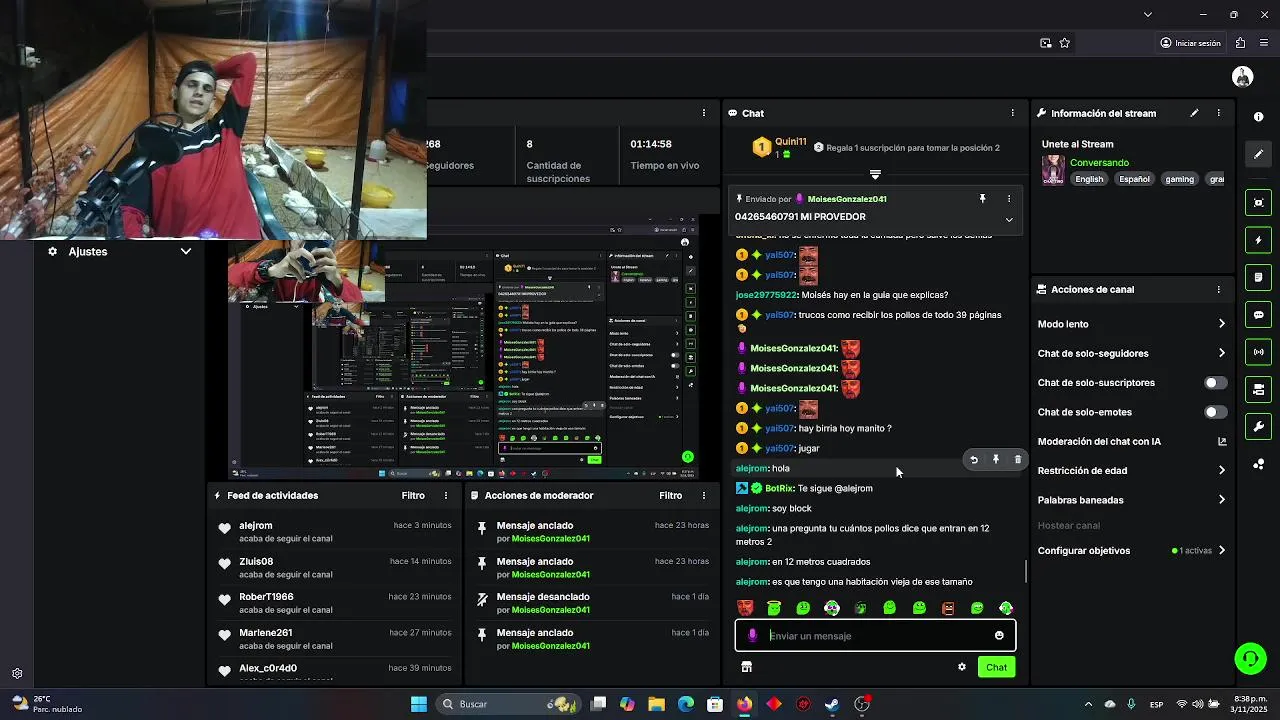Open Acciones de canal three-dot menu
Image resolution: width=1280 pixels, height=720 pixels.
[1218, 290]
